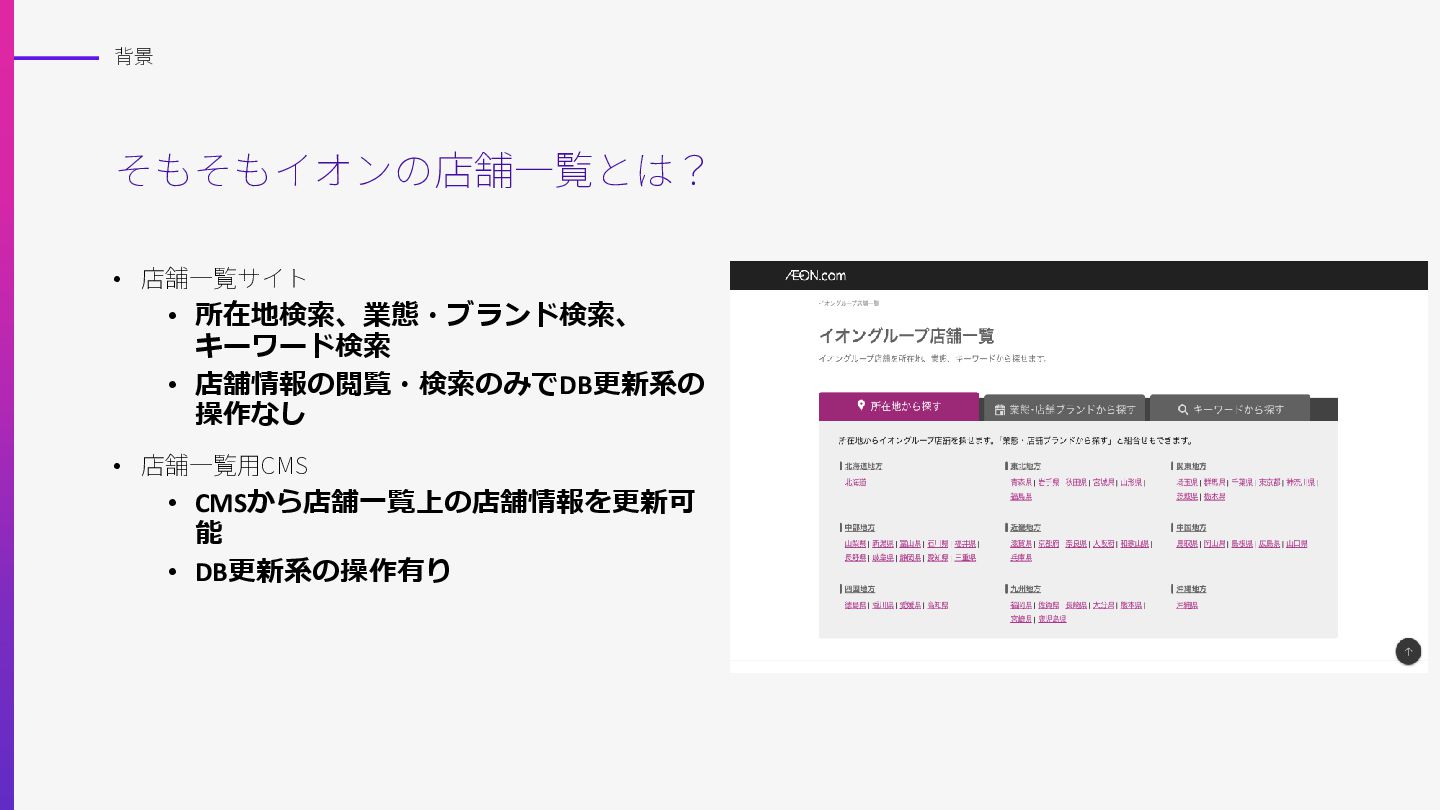Open the 東京都 link

point(1270,482)
